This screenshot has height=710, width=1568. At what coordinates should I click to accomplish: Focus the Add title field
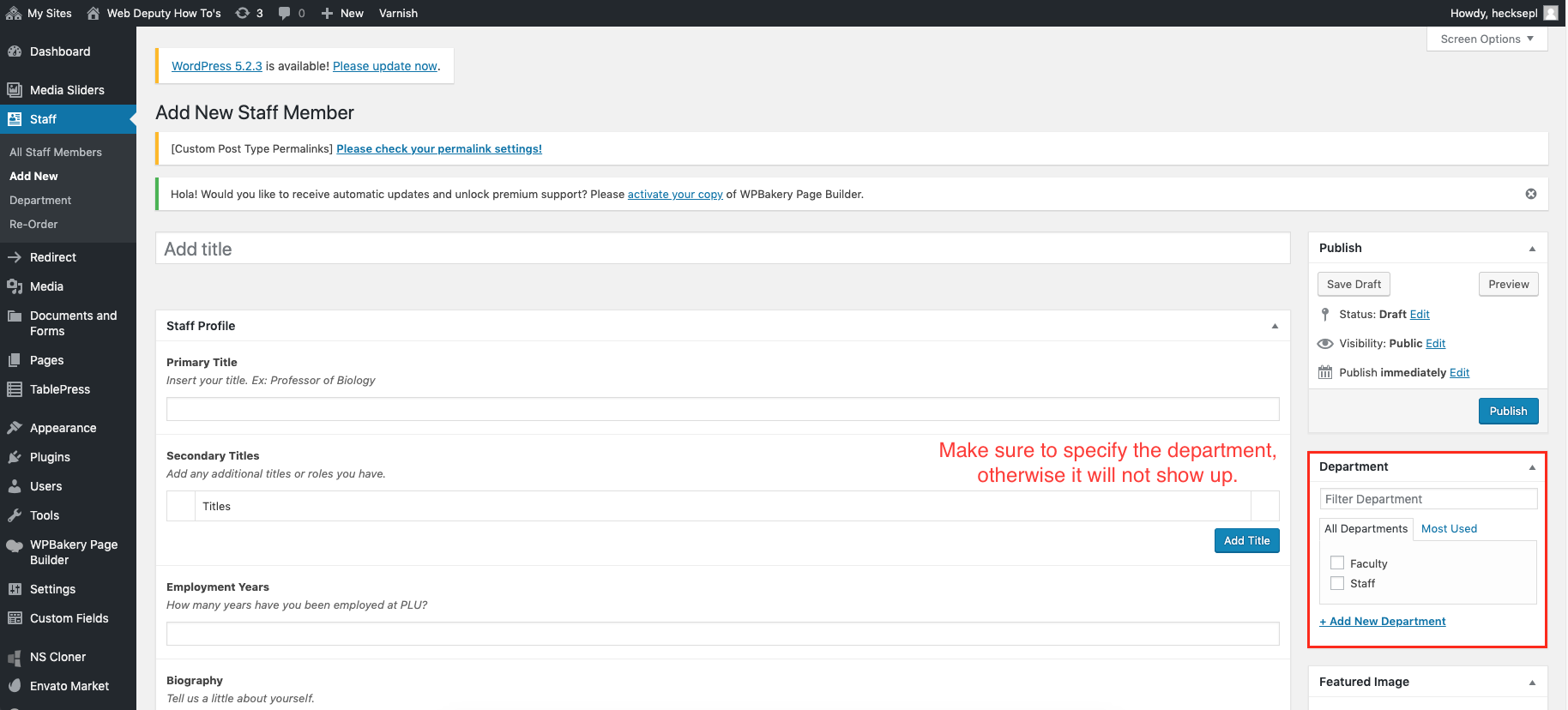[x=722, y=249]
